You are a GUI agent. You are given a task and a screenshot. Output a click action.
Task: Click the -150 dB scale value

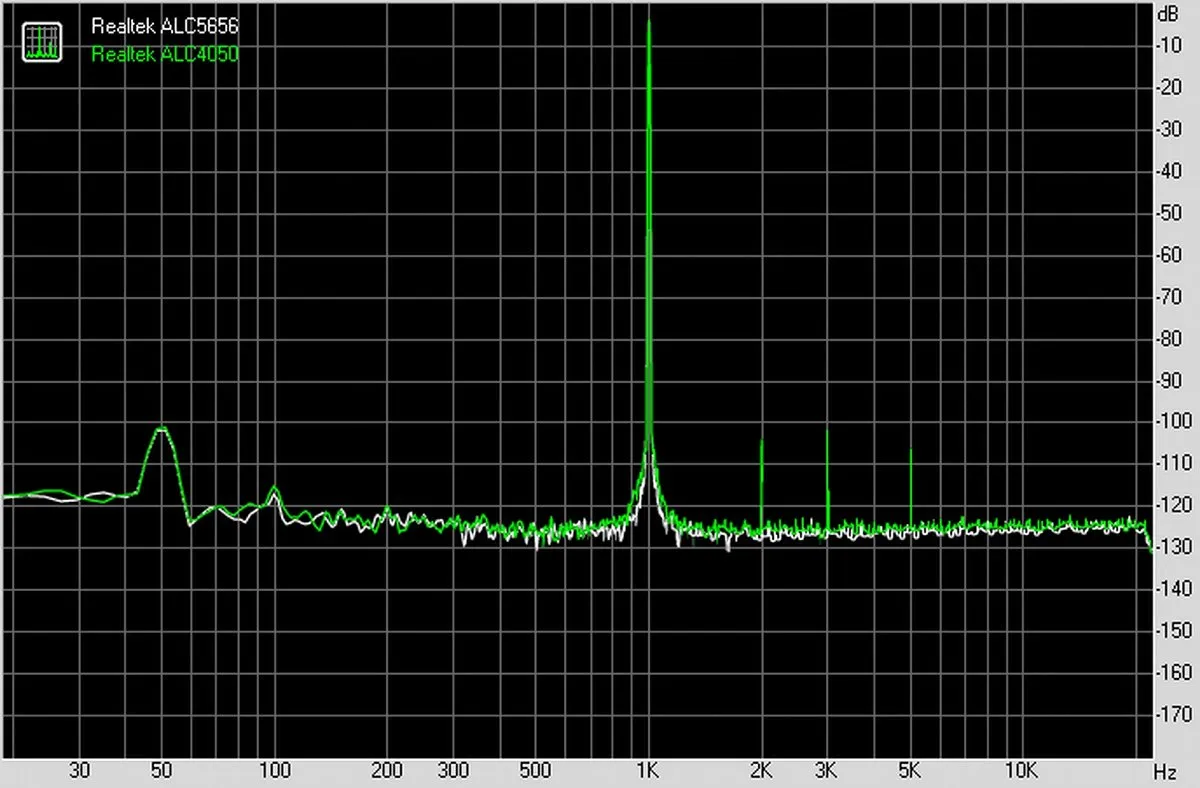(x=1173, y=631)
